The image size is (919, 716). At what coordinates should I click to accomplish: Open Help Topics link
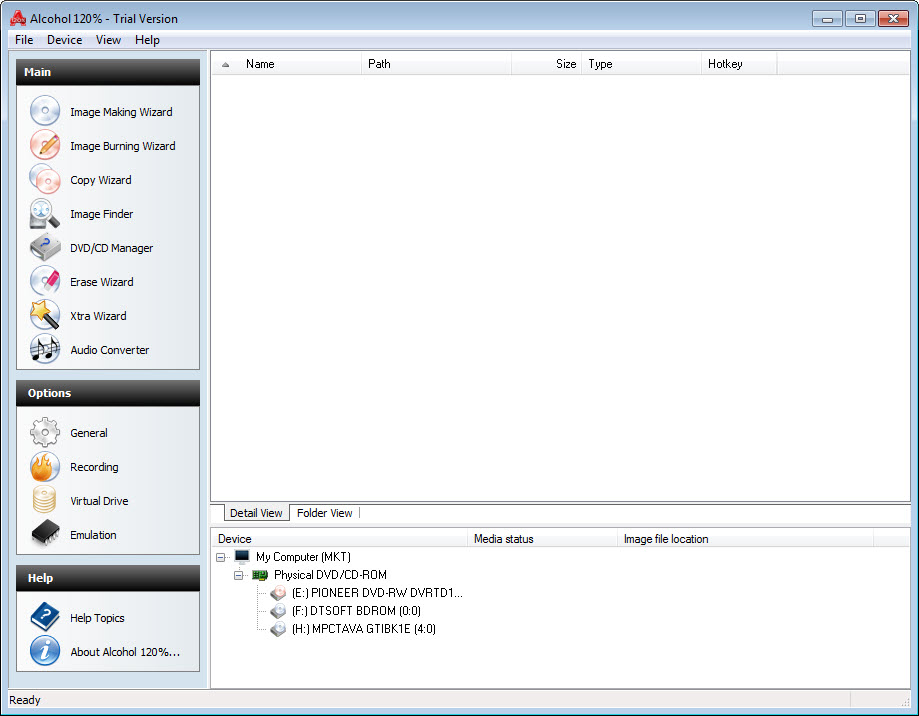point(97,618)
